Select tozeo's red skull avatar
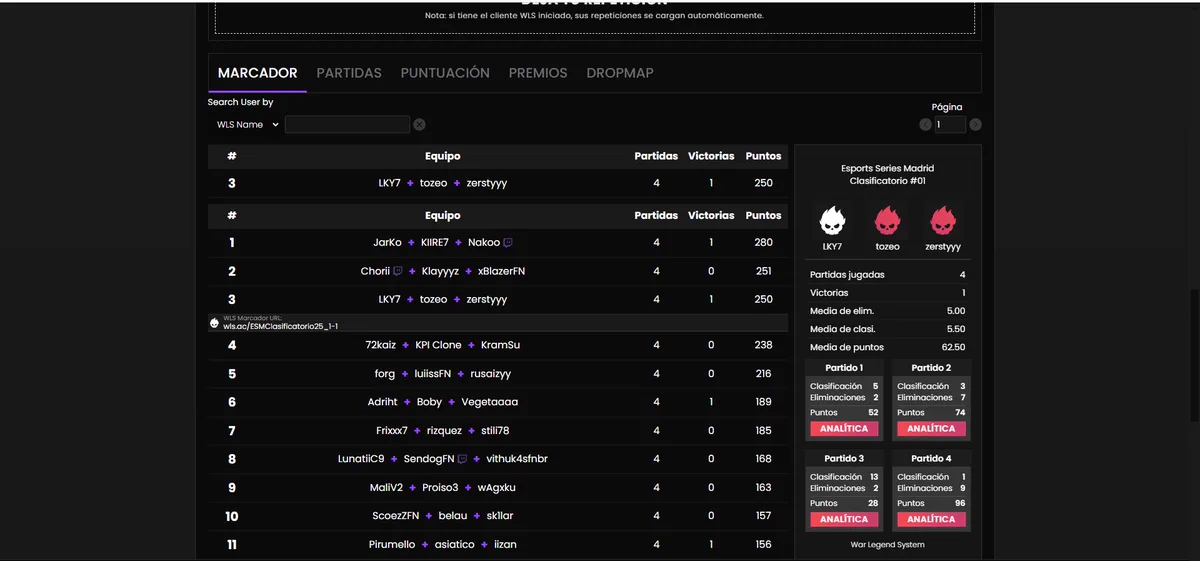 (887, 219)
